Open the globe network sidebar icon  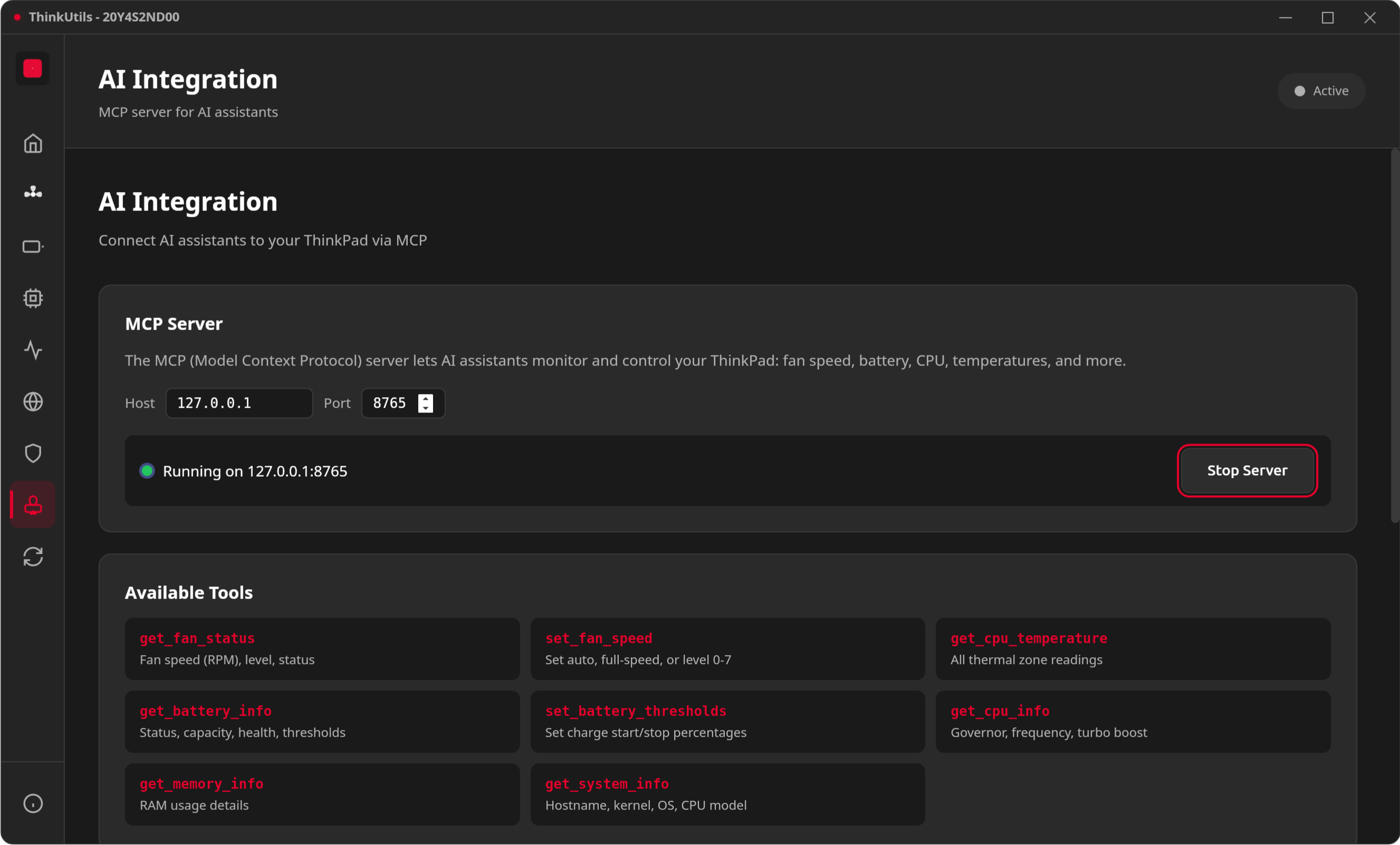pyautogui.click(x=33, y=402)
